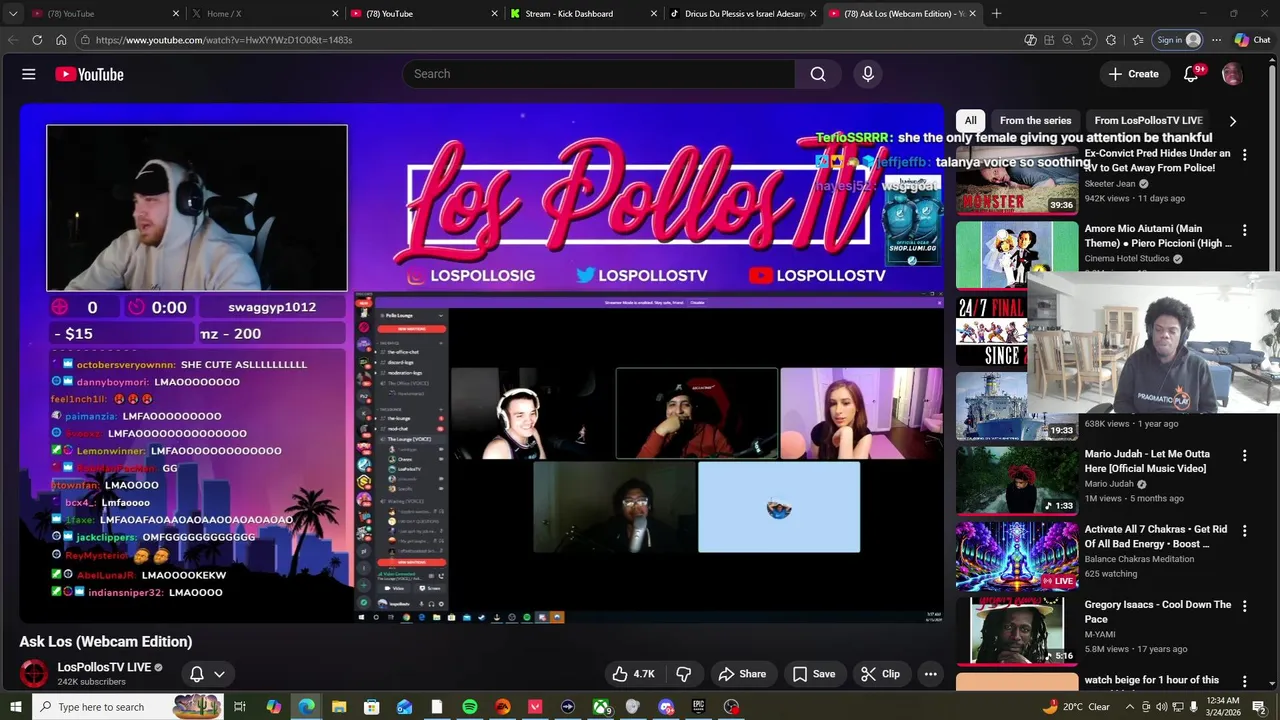The width and height of the screenshot is (1280, 720).
Task: Open Mario Judah - Let Me Outta Here
Action: pyautogui.click(x=1147, y=461)
